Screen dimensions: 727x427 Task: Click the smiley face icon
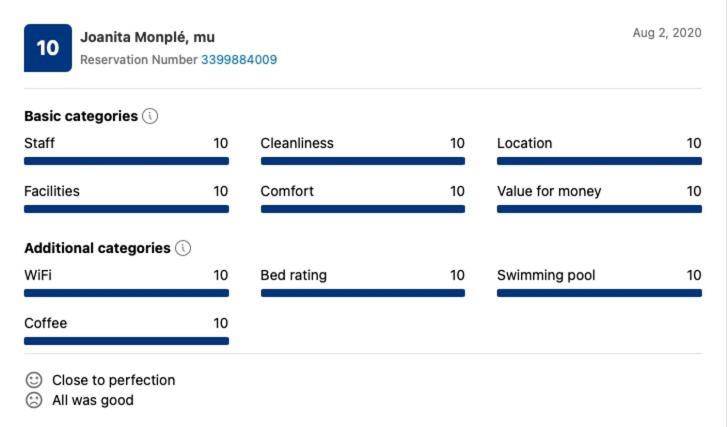click(x=34, y=380)
